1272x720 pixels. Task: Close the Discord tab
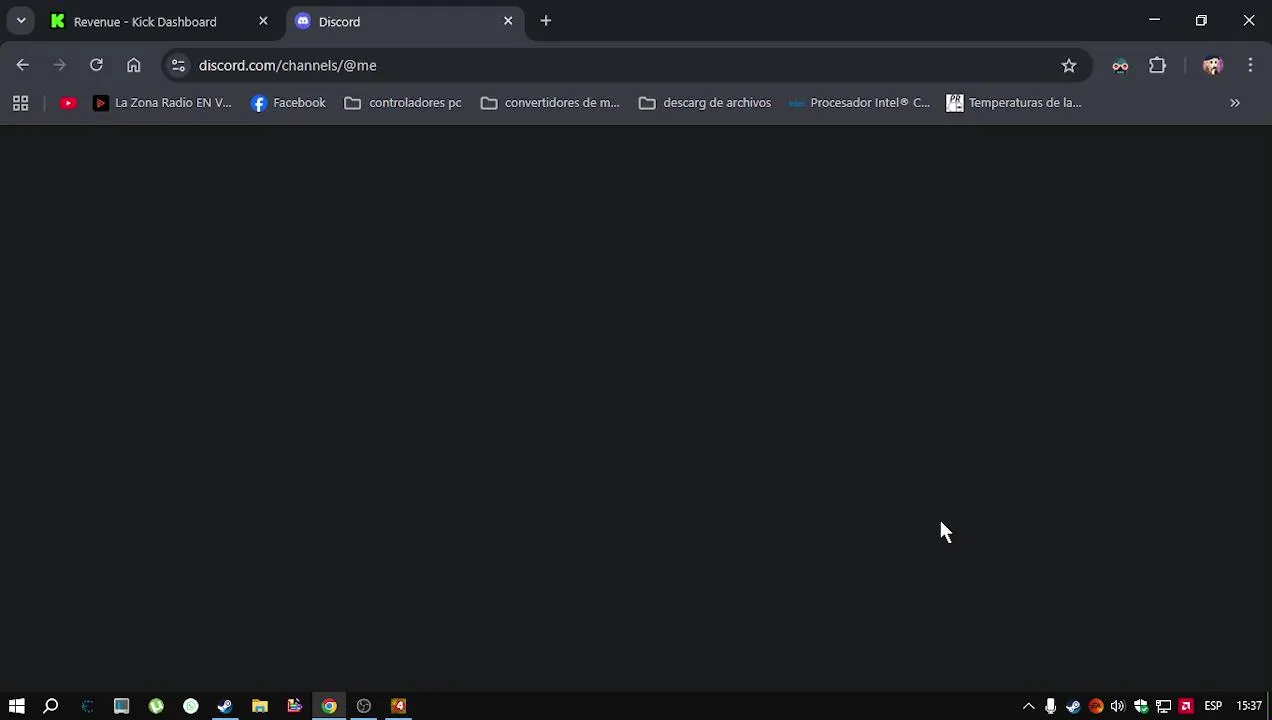pos(508,21)
